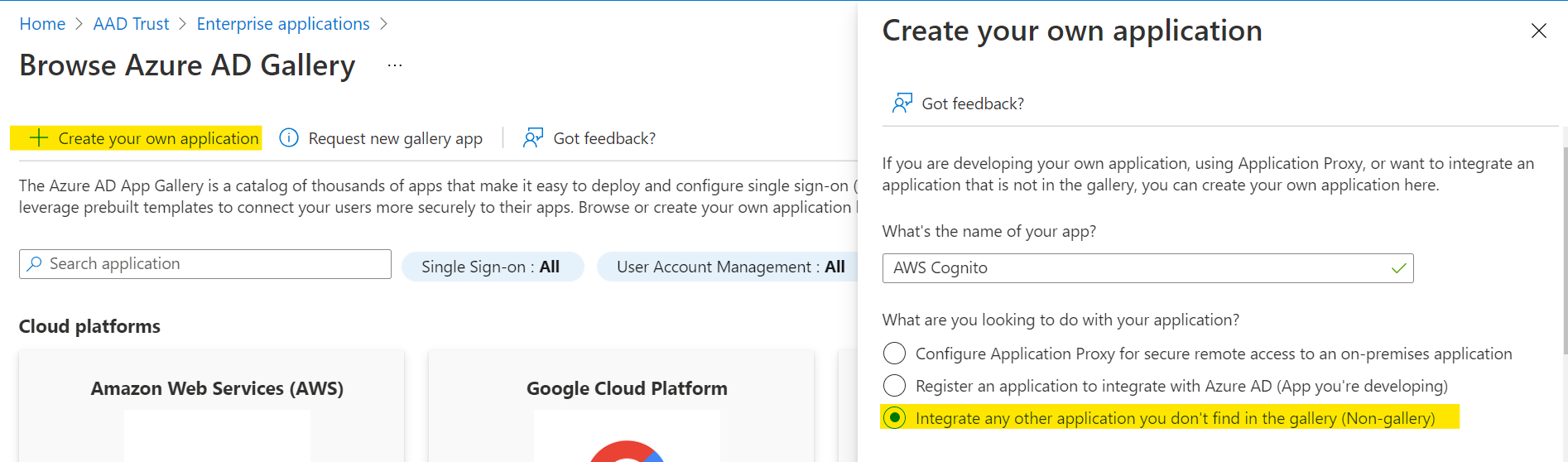Viewport: 1568px width, 462px height.
Task: Go to Home breadcrumb
Action: pos(42,24)
